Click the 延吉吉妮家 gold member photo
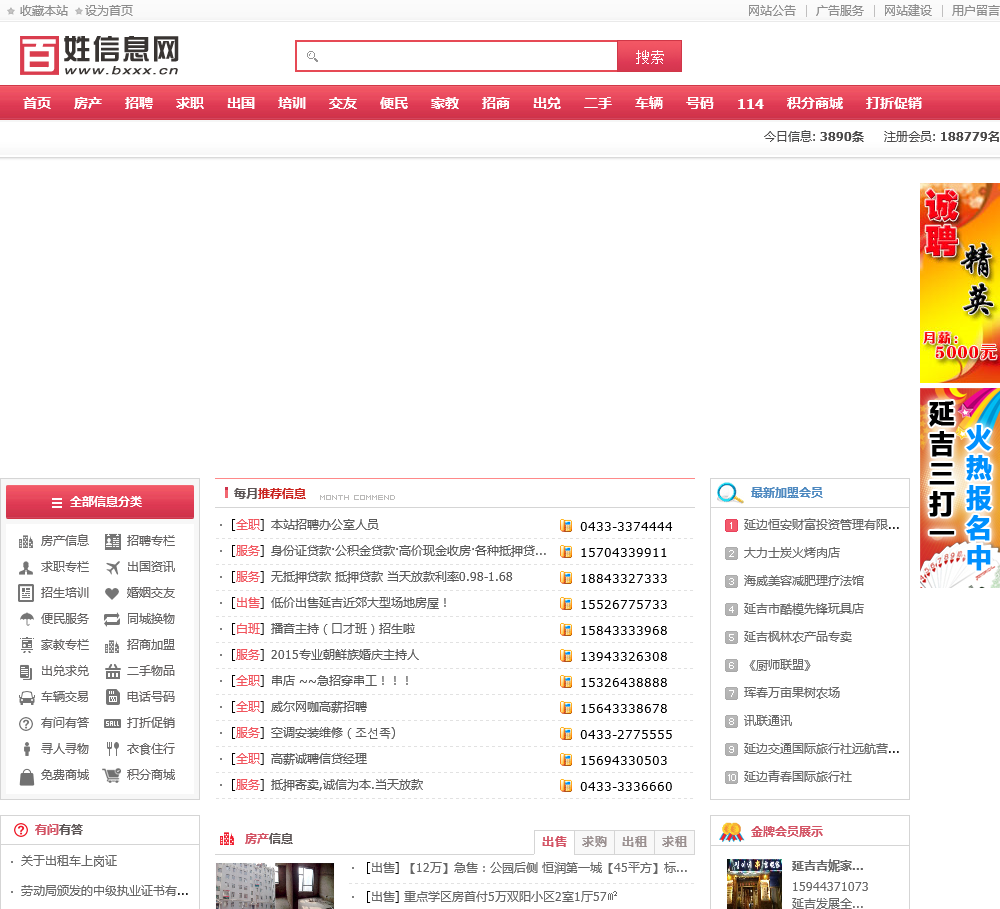Viewport: 1000px width, 909px height. [754, 883]
